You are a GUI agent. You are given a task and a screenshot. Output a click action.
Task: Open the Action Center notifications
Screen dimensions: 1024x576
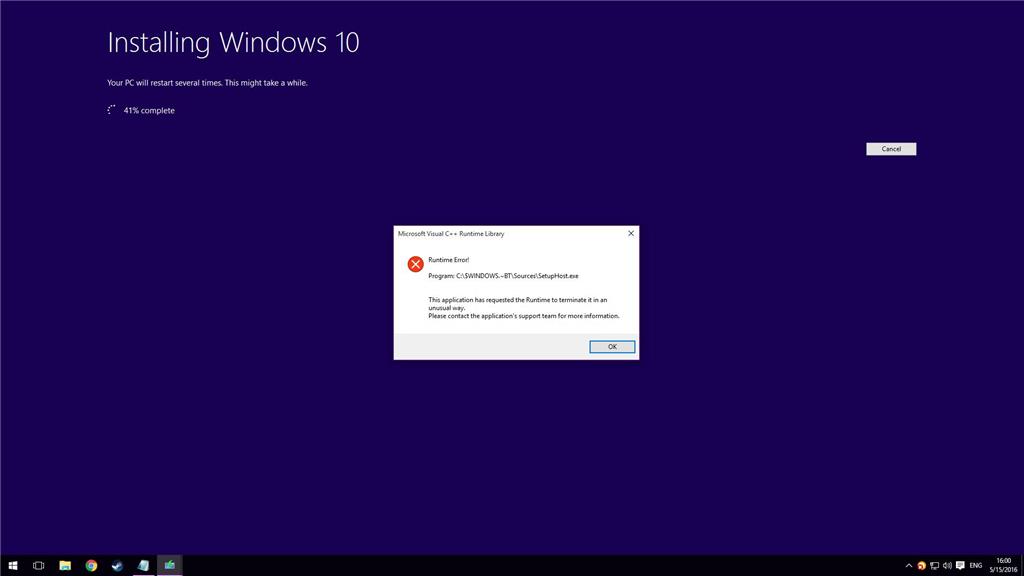click(x=960, y=566)
